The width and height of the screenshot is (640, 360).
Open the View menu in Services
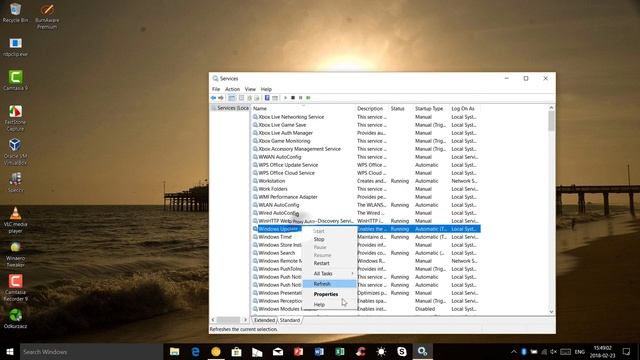click(250, 89)
